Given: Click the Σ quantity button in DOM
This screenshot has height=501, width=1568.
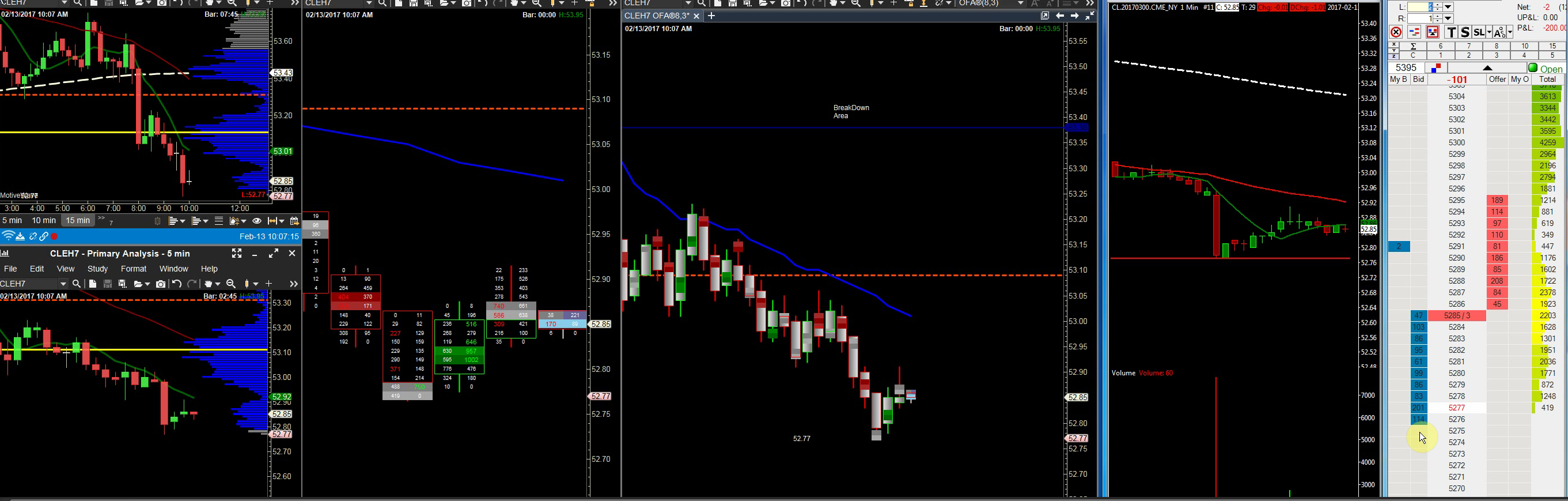Looking at the screenshot, I should pos(1414,46).
